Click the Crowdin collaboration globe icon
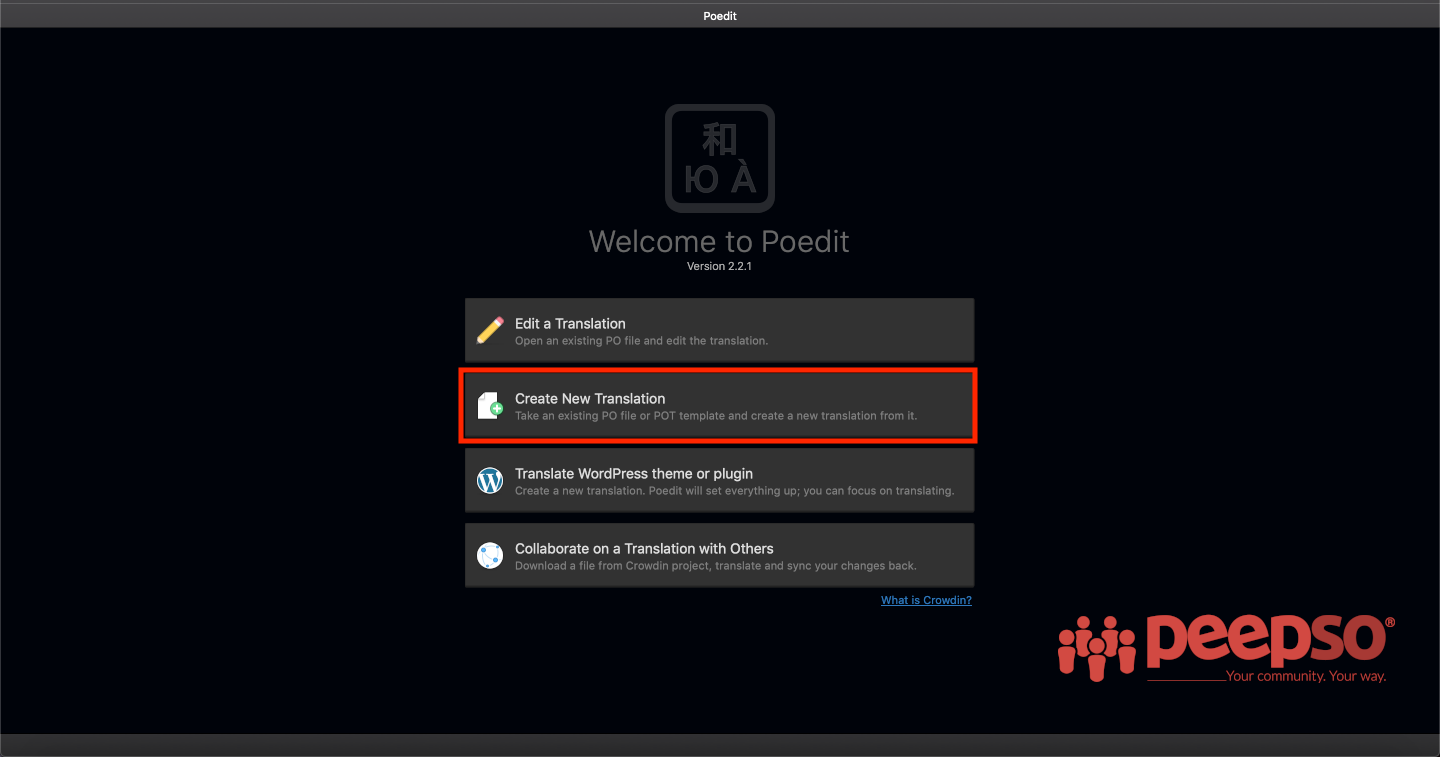Screen dimensions: 1440x757 490,555
